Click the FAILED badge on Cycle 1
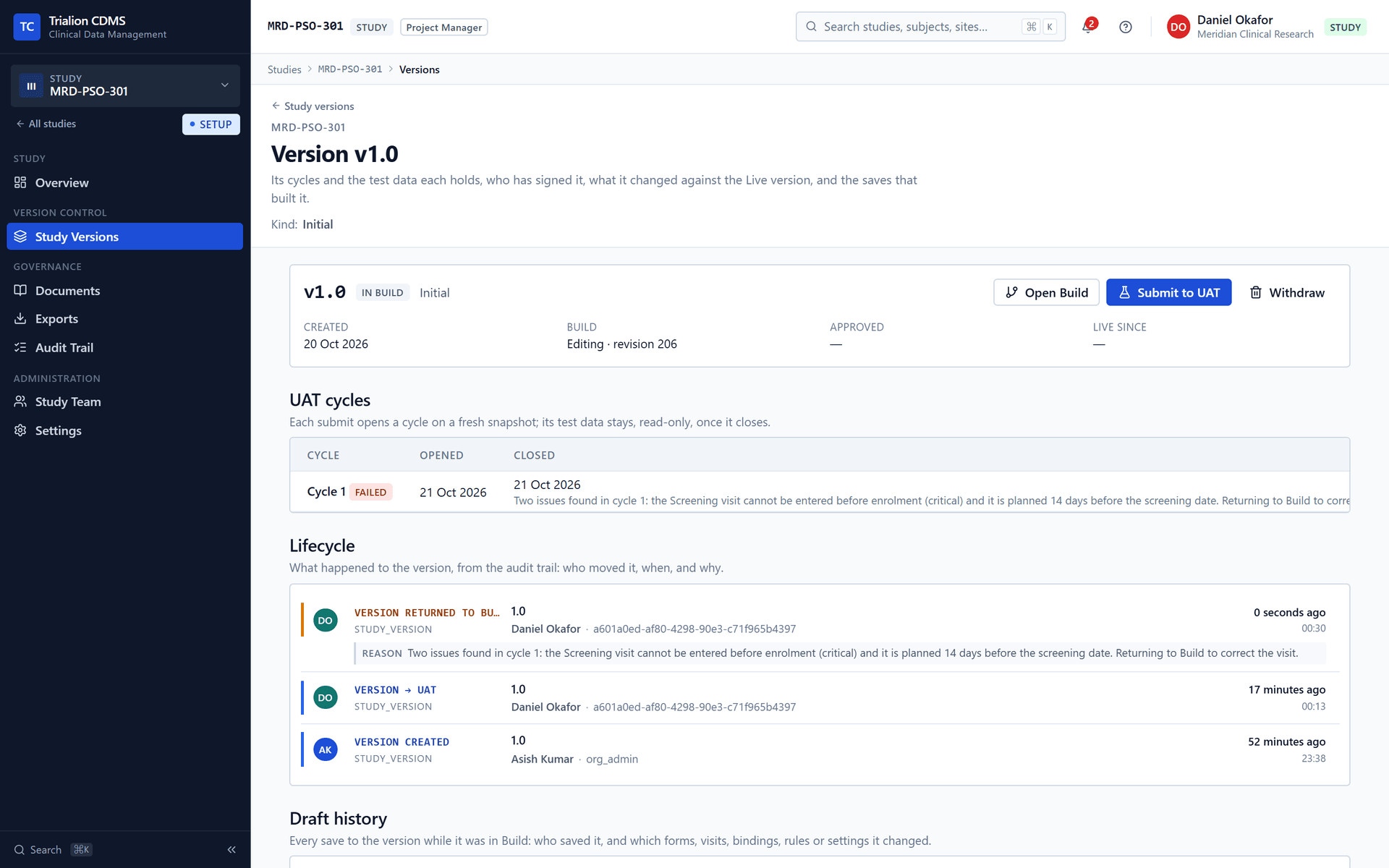Screen dimensions: 1389x868 click(x=371, y=492)
